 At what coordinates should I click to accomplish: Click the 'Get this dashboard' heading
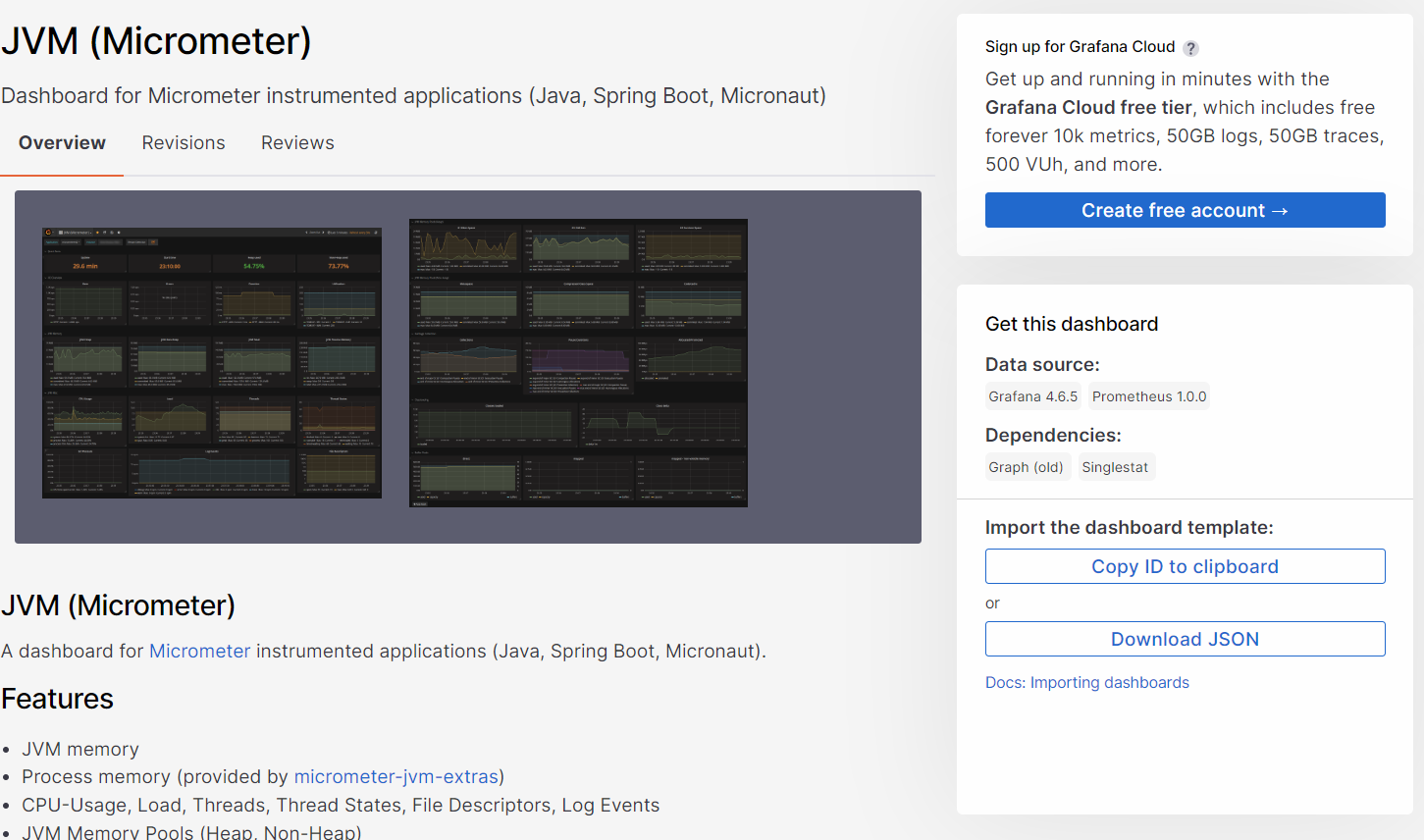point(1072,324)
